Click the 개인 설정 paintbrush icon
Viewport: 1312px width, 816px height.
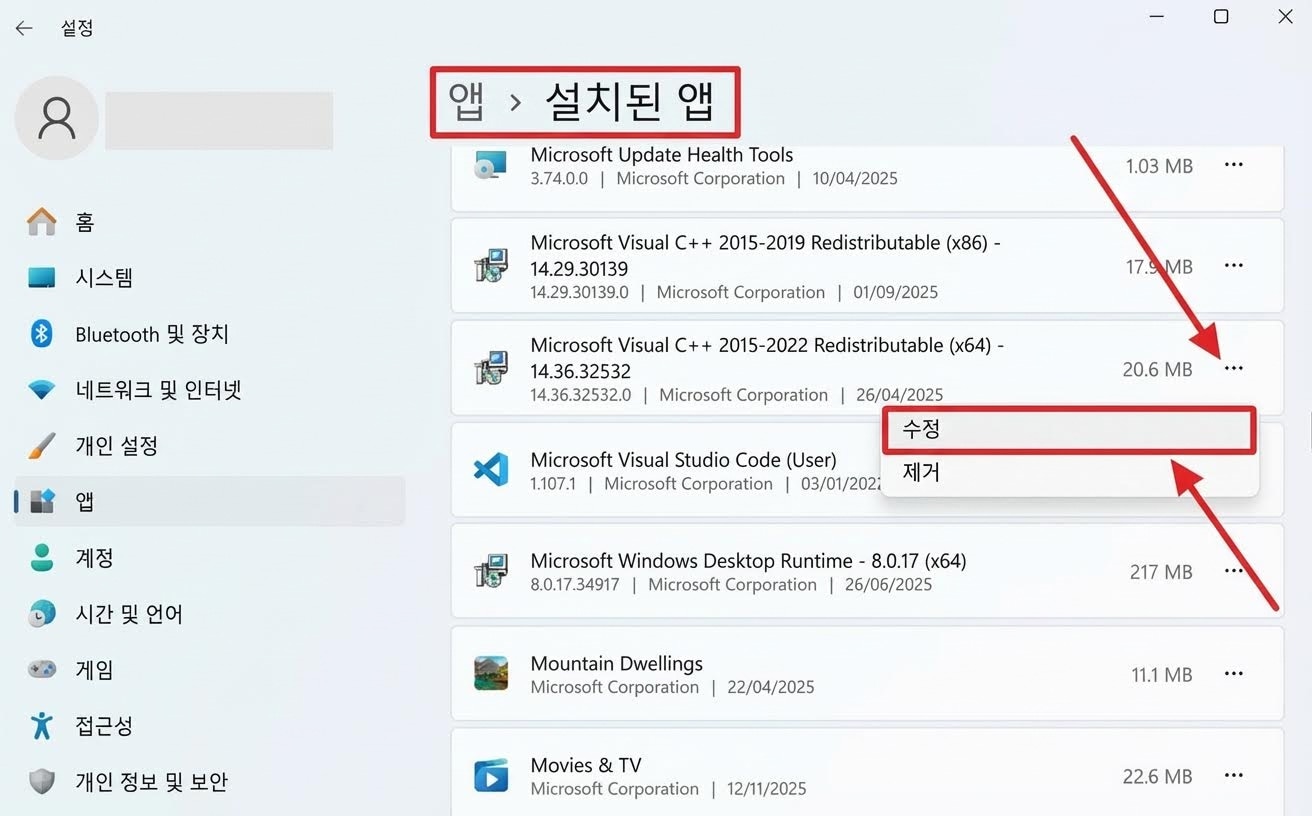[41, 446]
